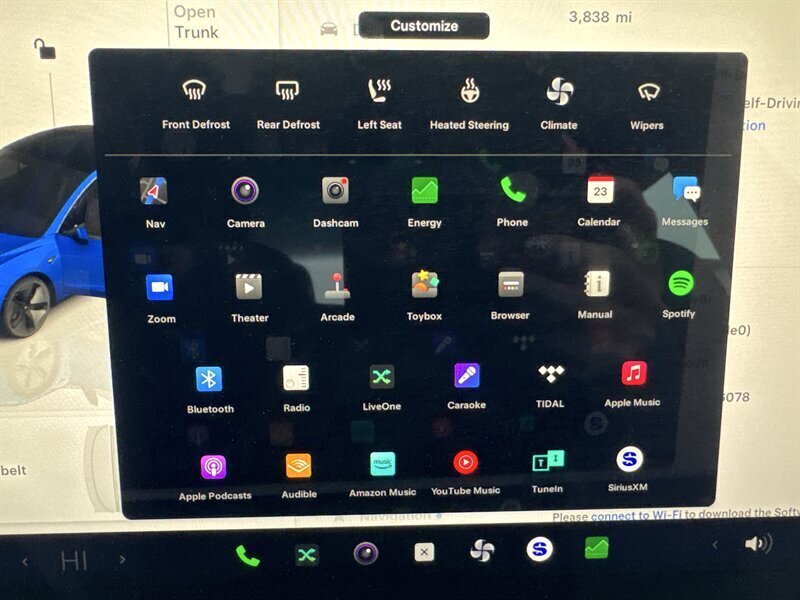Lower temperature with left arrow by HI
This screenshot has height=600, width=800.
coord(26,561)
